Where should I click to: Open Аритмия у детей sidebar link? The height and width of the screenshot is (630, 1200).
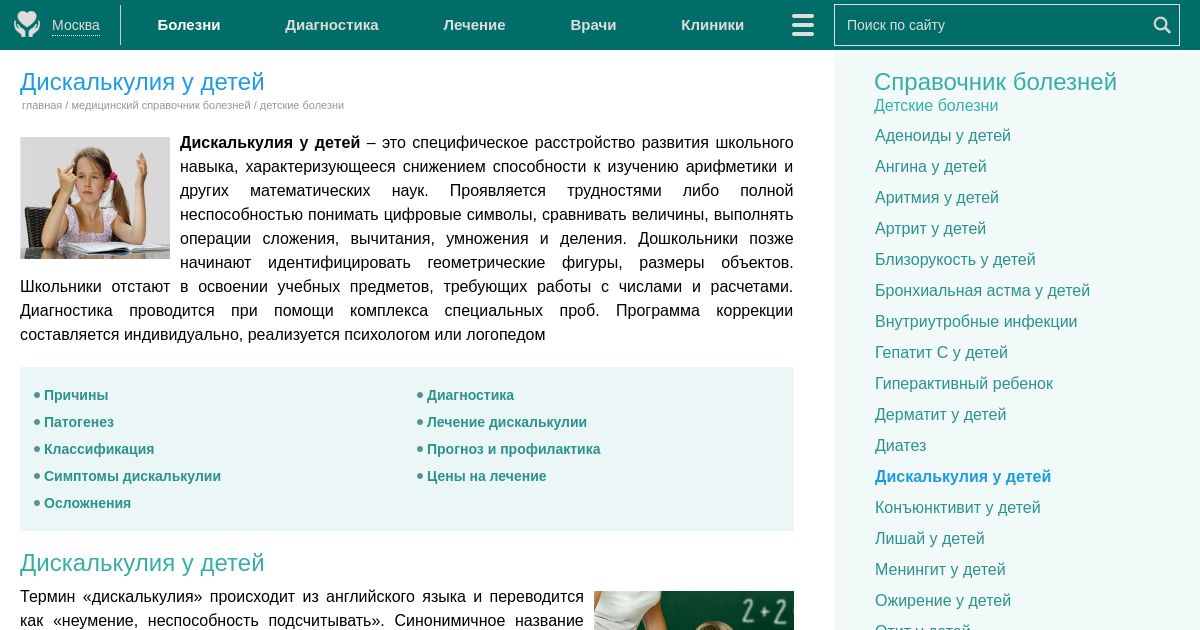pyautogui.click(x=937, y=197)
